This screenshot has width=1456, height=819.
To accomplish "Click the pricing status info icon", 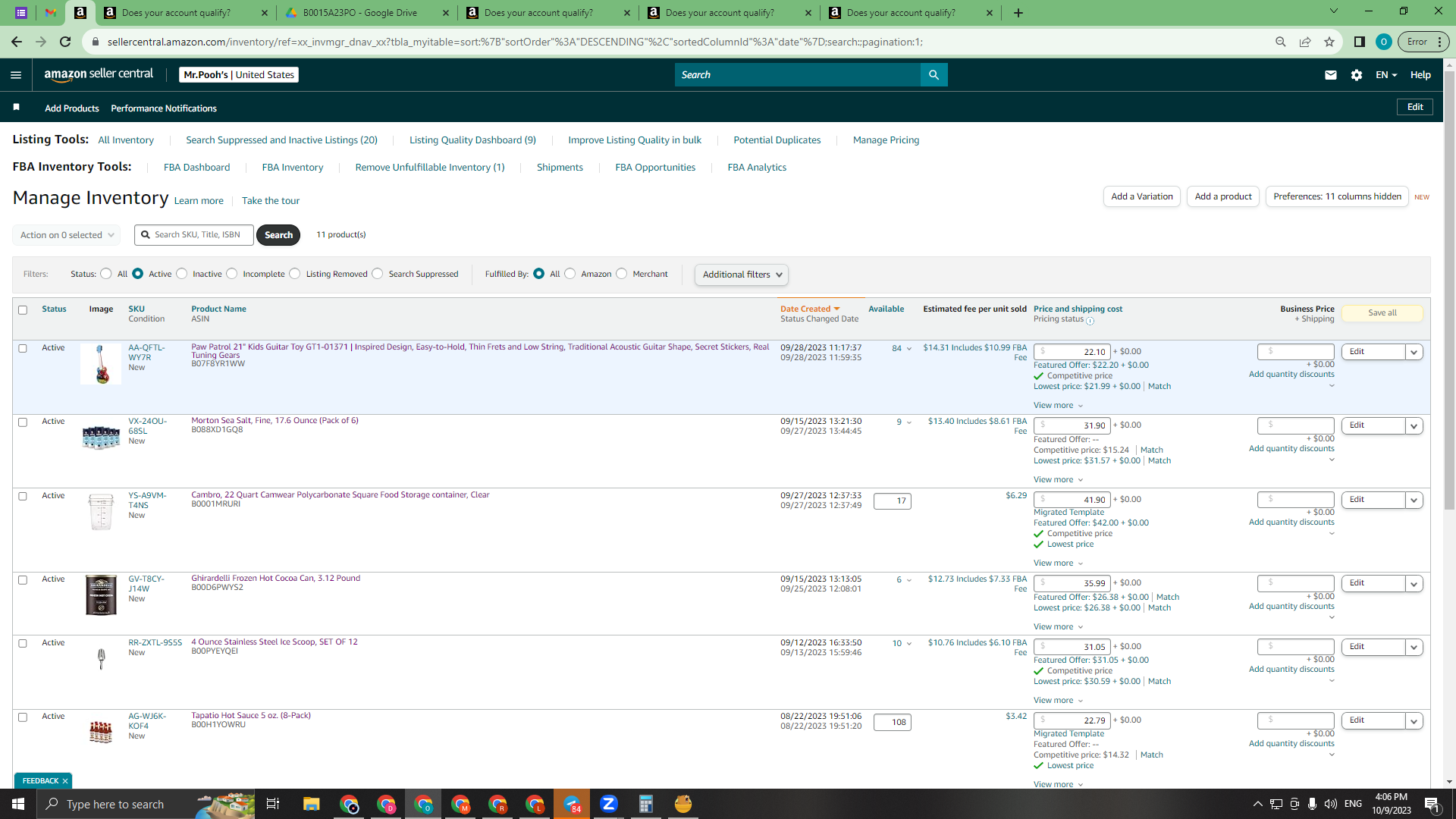I will coord(1090,321).
